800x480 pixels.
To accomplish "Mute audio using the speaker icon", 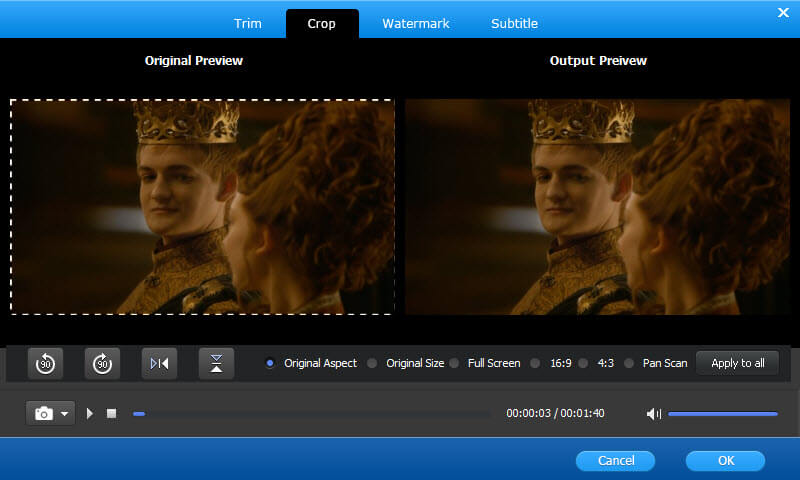I will click(653, 414).
